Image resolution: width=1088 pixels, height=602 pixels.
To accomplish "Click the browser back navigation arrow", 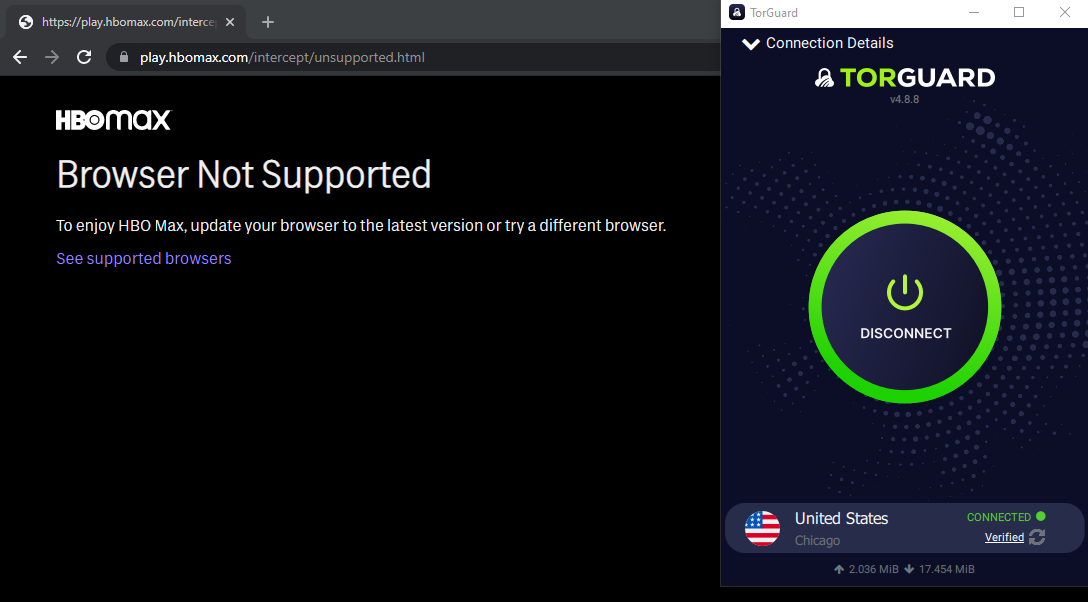I will (19, 57).
